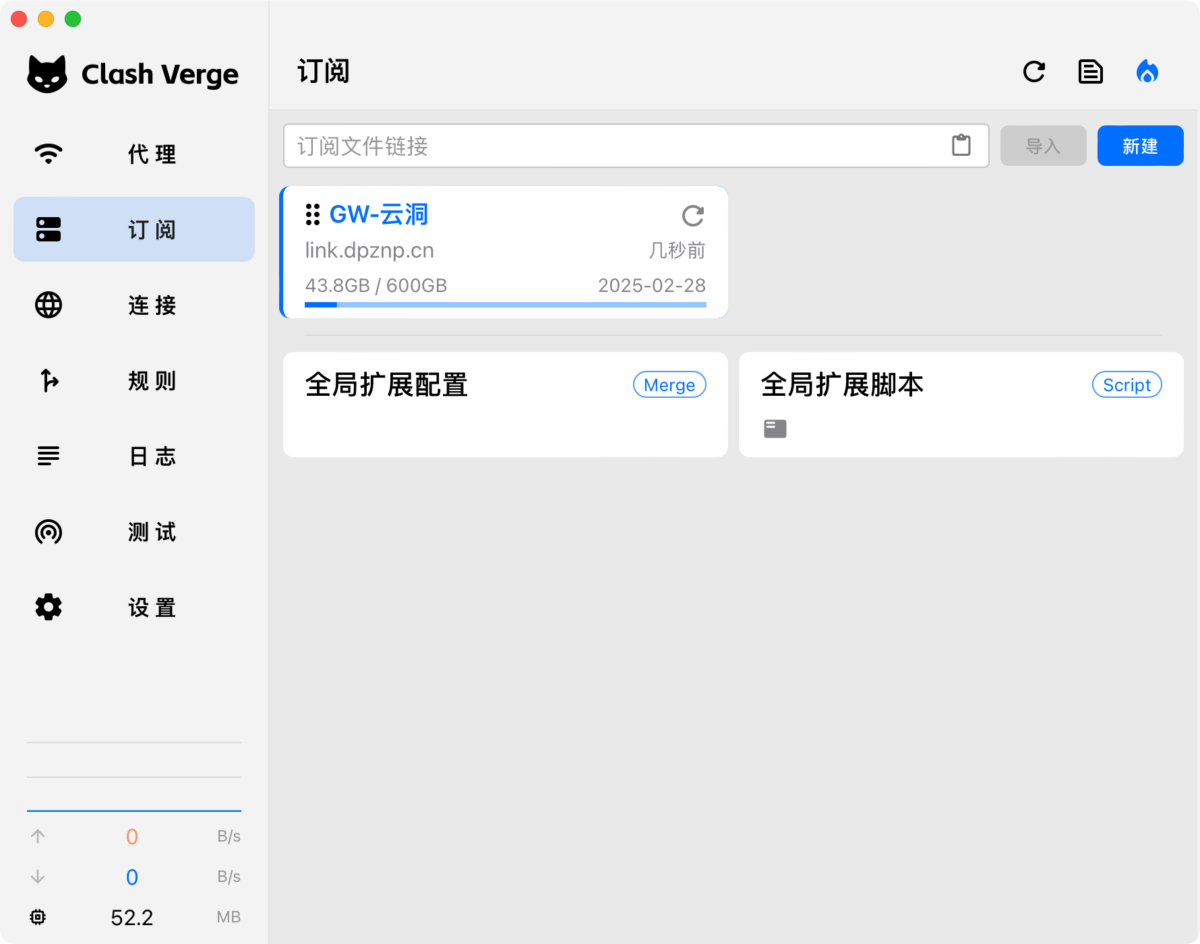Click the 52.2 MB memory value
This screenshot has width=1200, height=944.
pos(132,917)
